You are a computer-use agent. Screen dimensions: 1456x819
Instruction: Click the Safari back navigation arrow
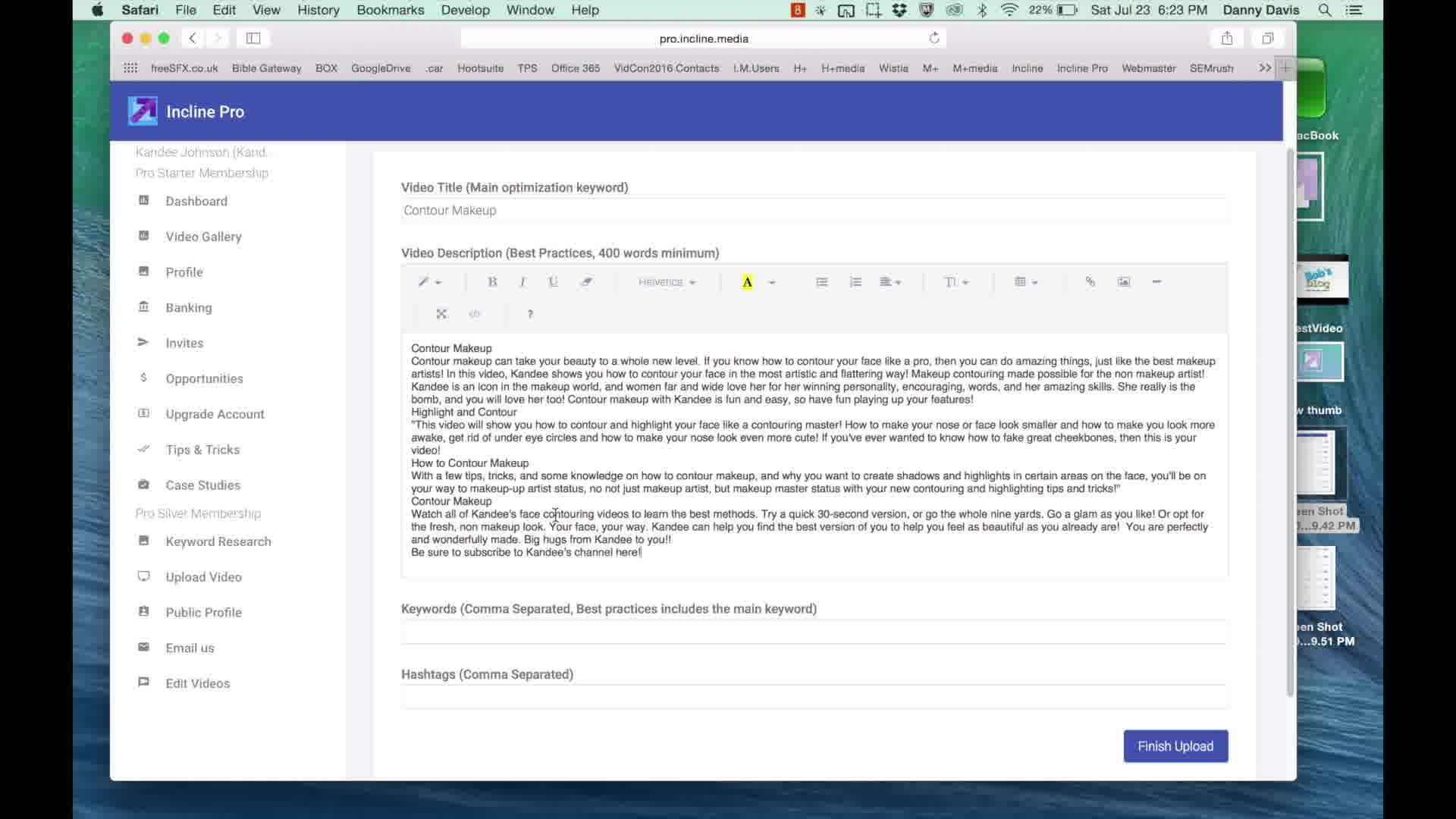tap(193, 38)
